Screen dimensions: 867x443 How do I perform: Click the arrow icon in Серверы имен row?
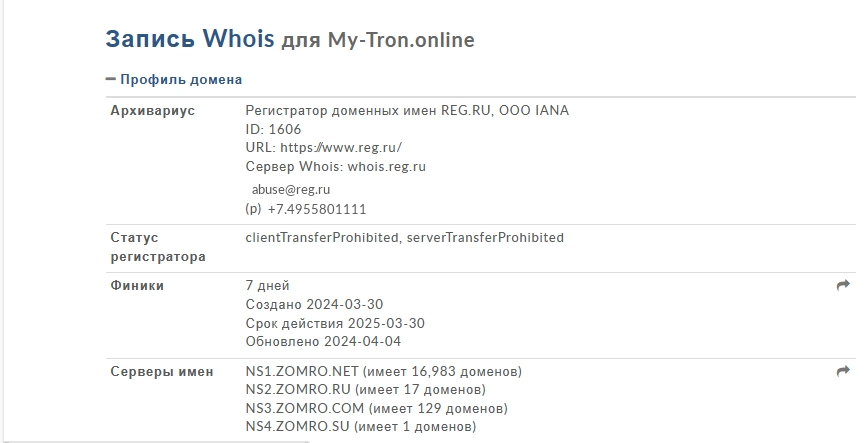coord(843,371)
